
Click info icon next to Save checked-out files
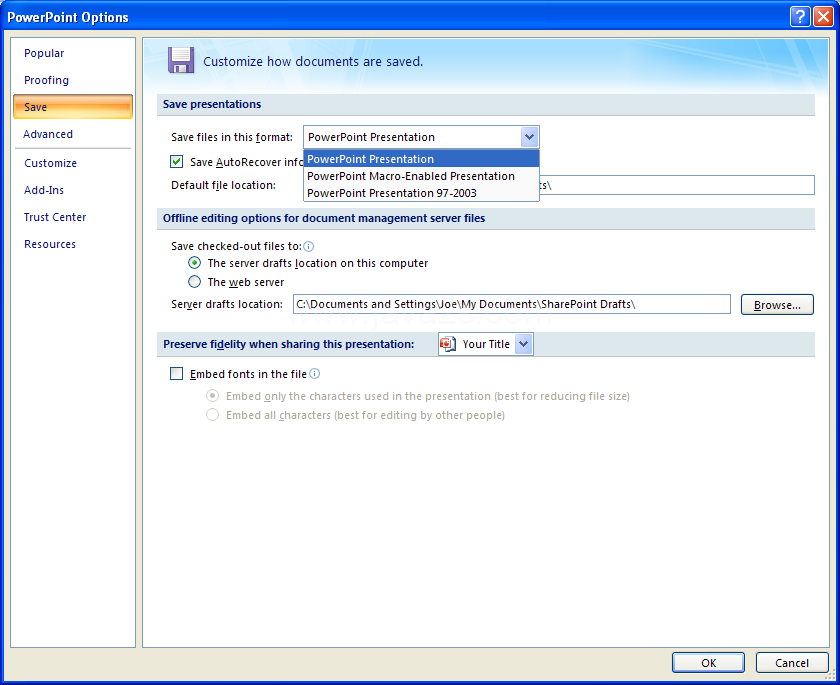pyautogui.click(x=309, y=246)
